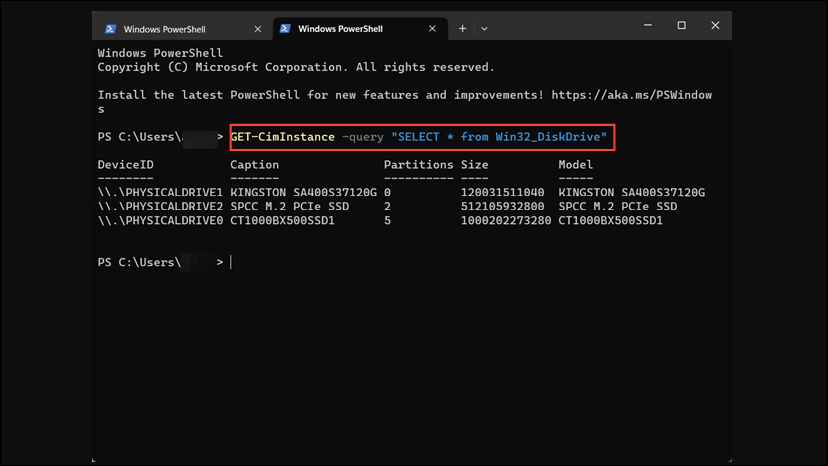Click KINGSTON SA400S37120G in Caption column
828x466 pixels.
pos(304,193)
